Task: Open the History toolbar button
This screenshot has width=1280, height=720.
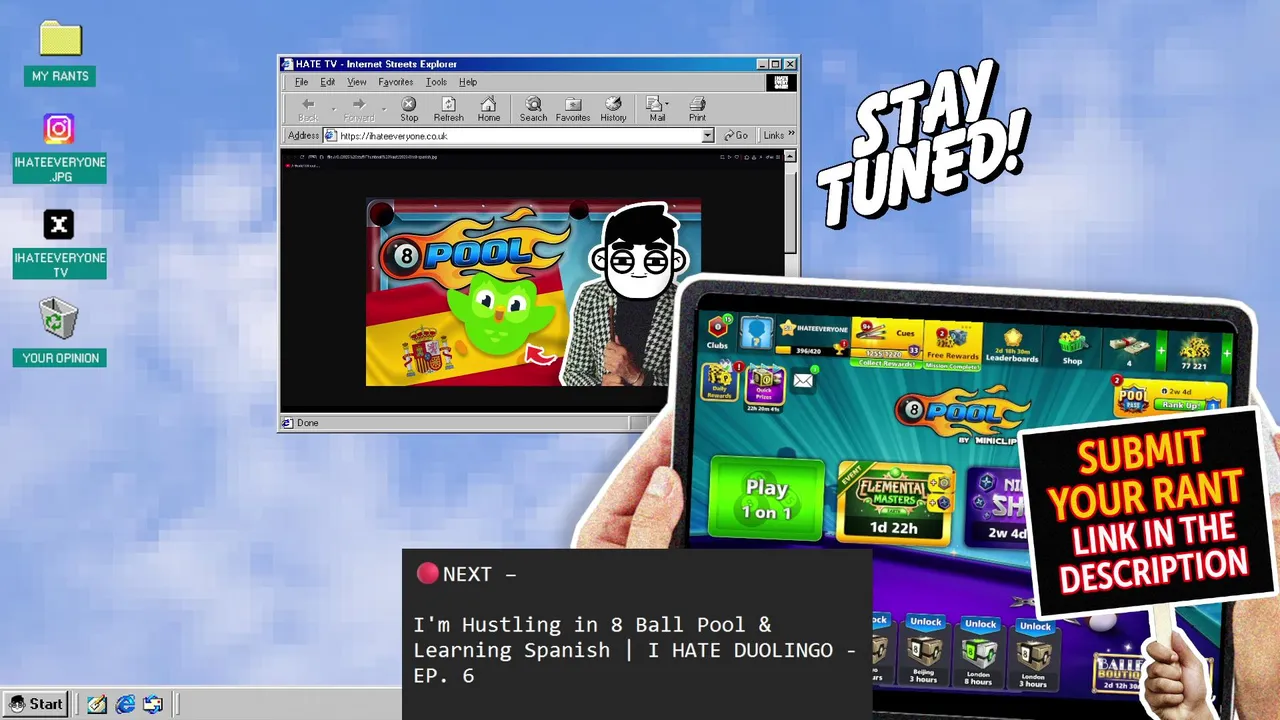Action: pos(613,109)
